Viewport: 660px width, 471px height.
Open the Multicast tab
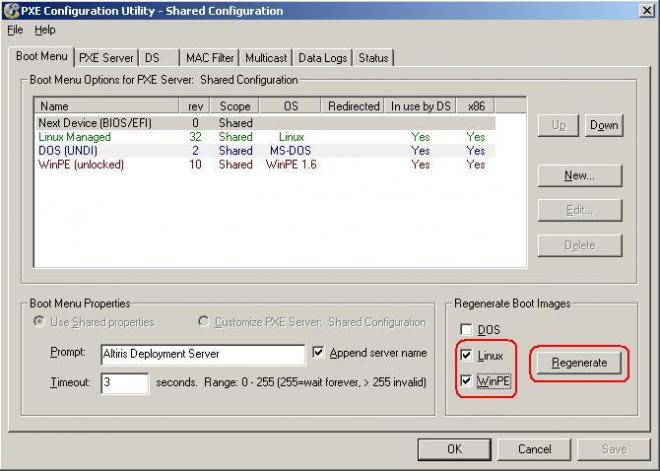point(266,58)
